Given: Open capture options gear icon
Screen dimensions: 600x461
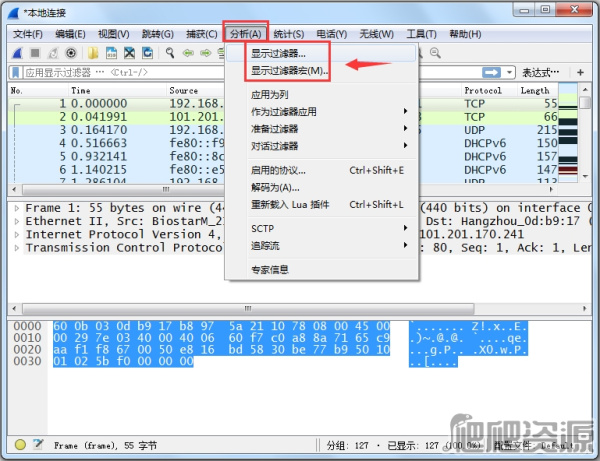Looking at the screenshot, I should pyautogui.click(x=71, y=53).
